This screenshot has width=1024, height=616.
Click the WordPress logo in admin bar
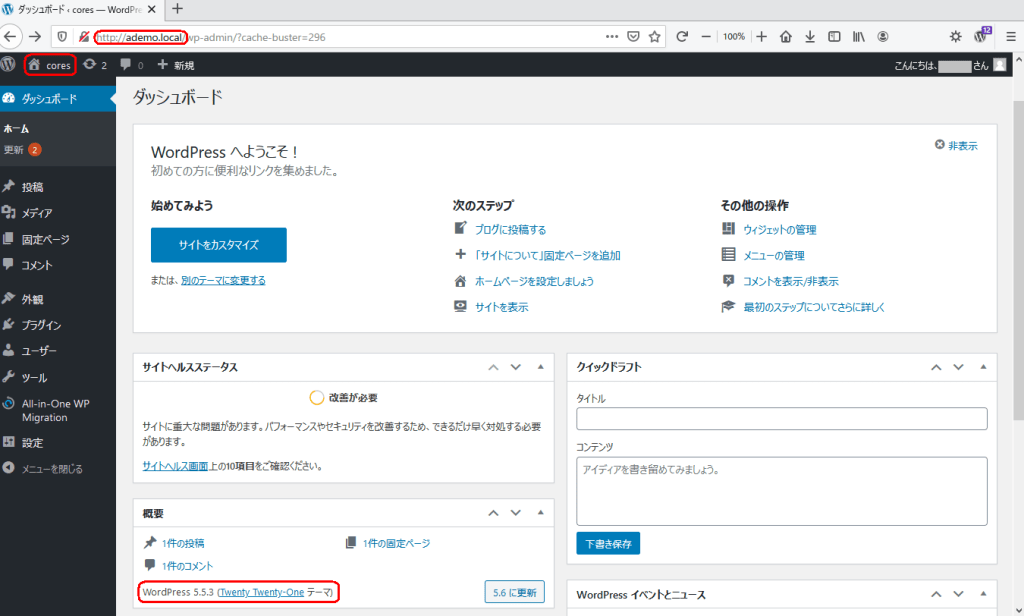pyautogui.click(x=8, y=65)
